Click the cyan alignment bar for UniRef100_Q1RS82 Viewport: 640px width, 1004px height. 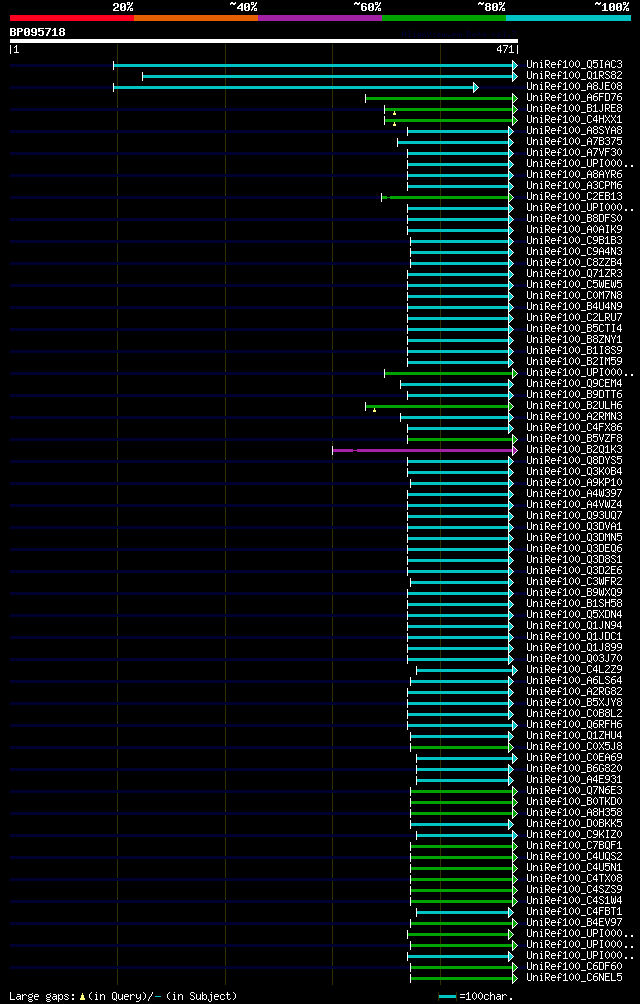330,76
